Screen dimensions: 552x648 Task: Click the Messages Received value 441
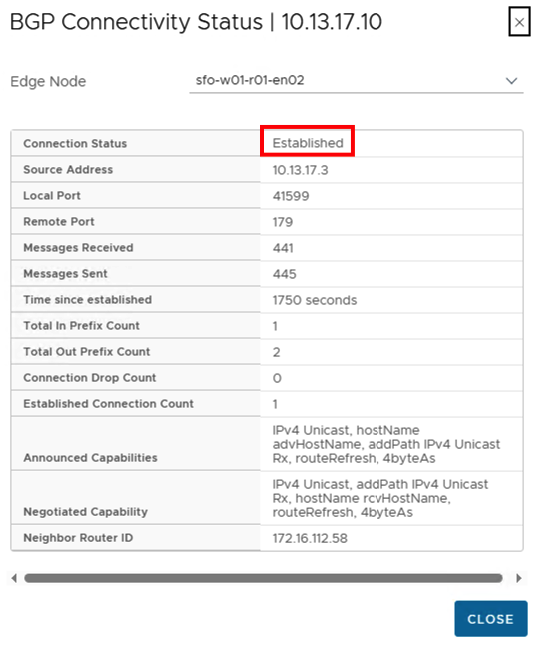283,248
